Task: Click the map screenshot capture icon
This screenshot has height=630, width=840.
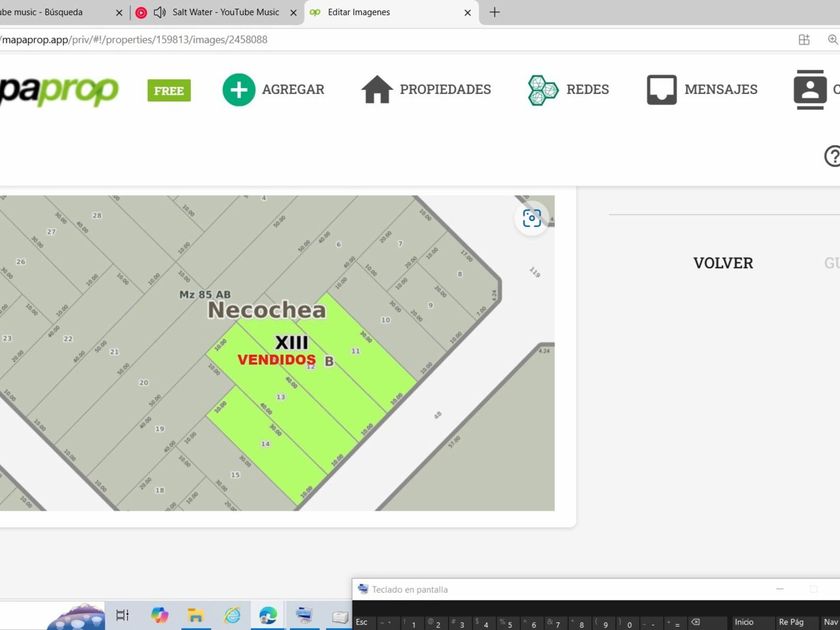Action: tap(532, 218)
